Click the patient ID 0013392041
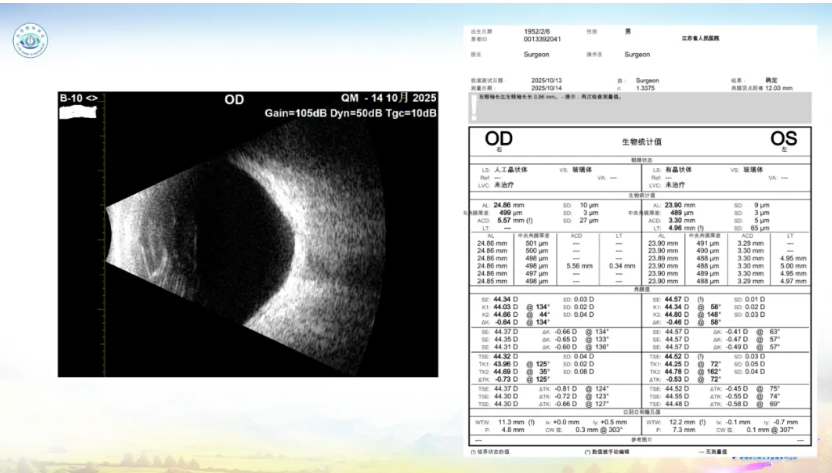The width and height of the screenshot is (832, 473). [543, 39]
